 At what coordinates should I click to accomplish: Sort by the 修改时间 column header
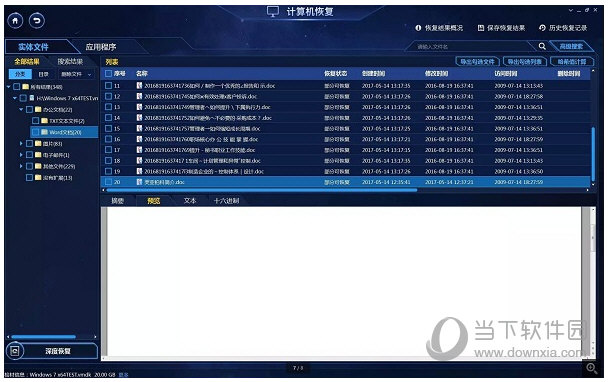(x=436, y=74)
